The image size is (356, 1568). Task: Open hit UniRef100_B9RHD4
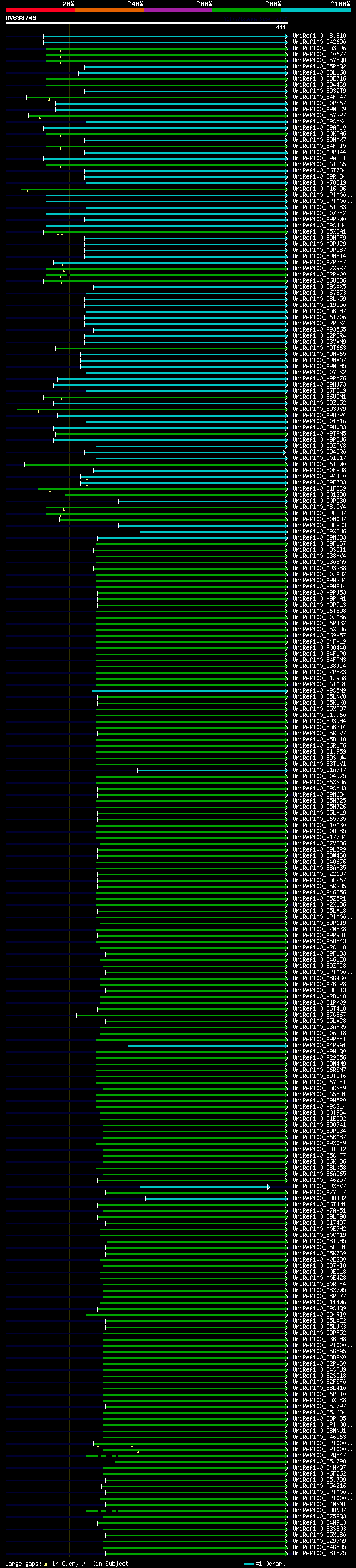(319, 176)
